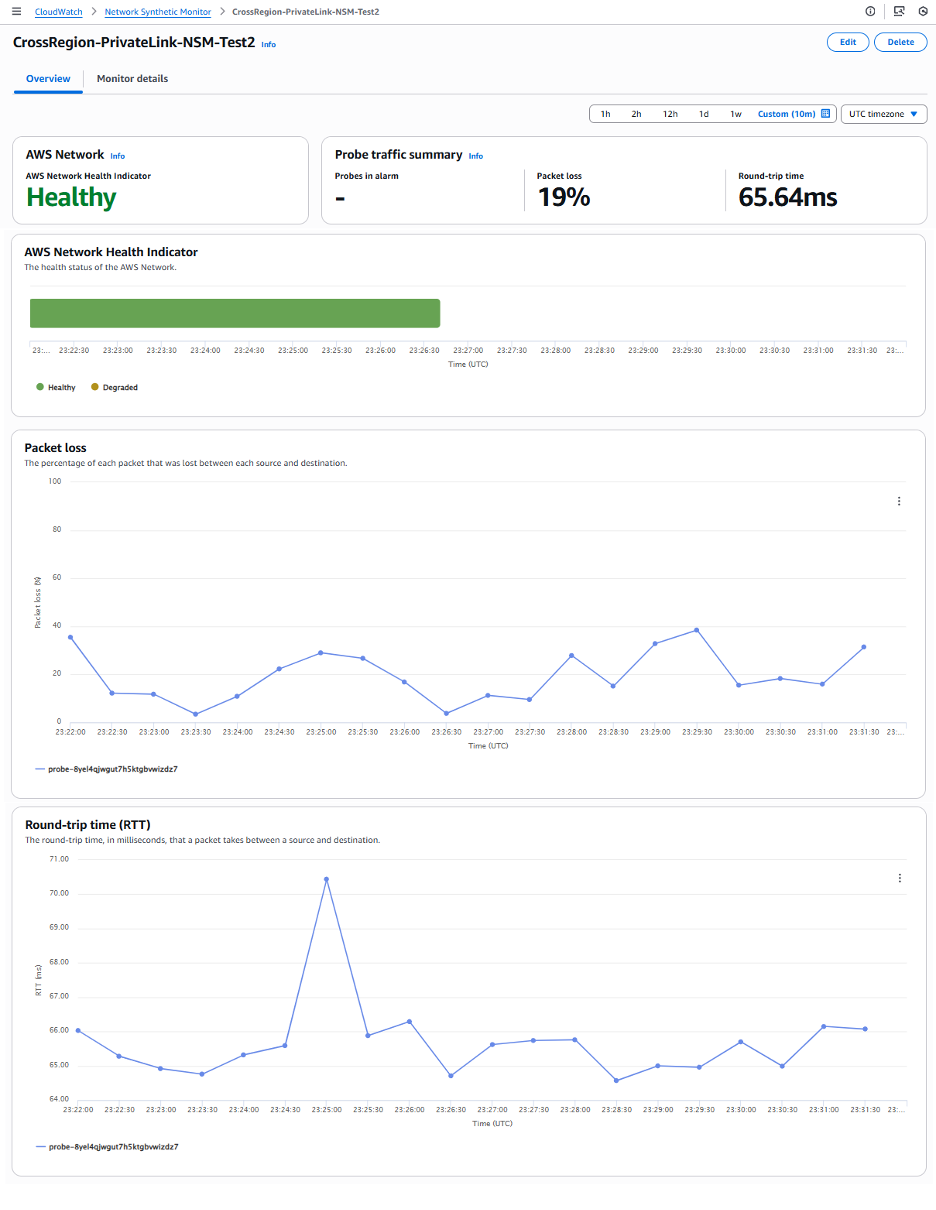Click the screen inspector icon in top bar
The width and height of the screenshot is (936, 1210).
tap(897, 11)
